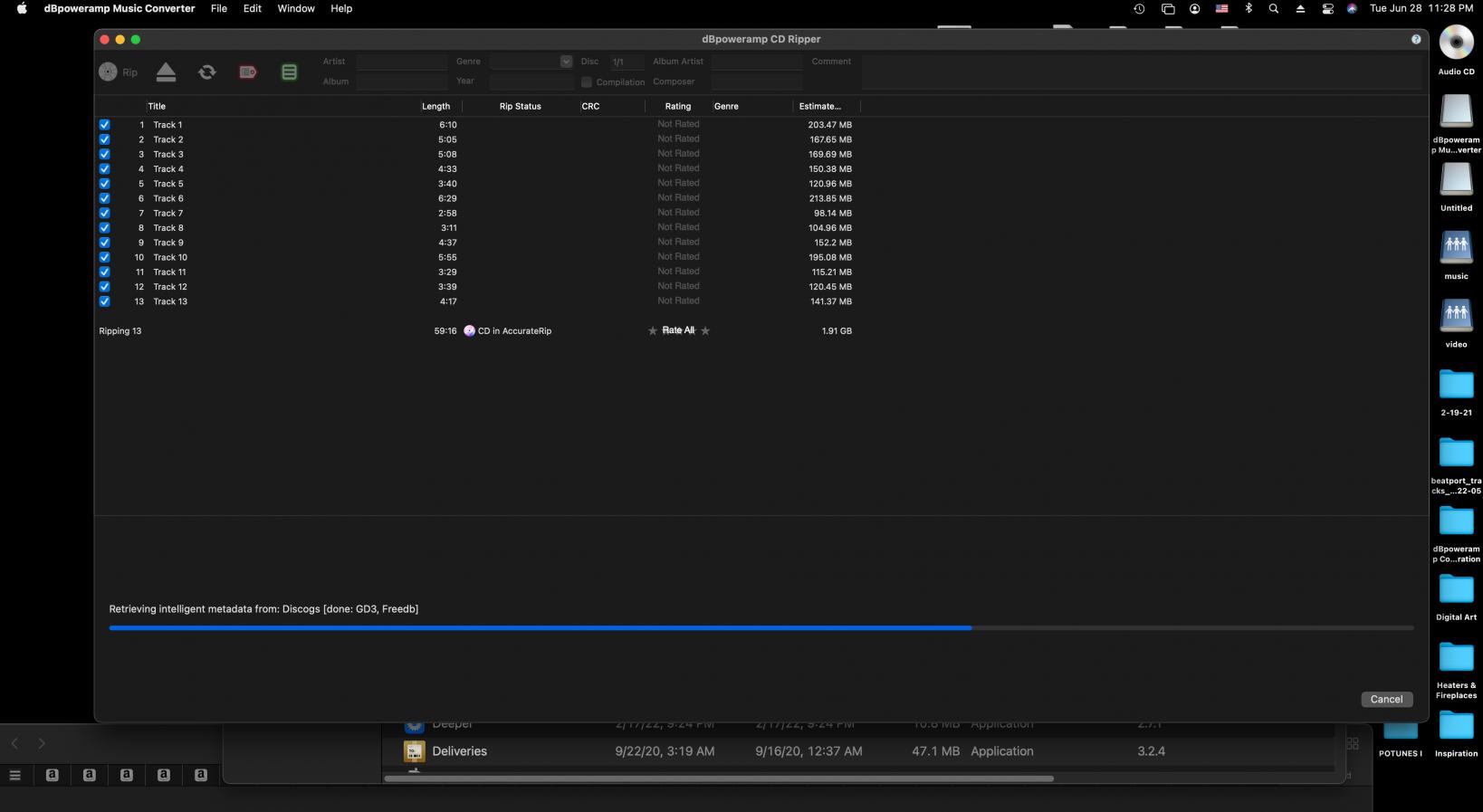Uncheck the Track 6 checkbox
Image resolution: width=1483 pixels, height=812 pixels.
point(104,198)
